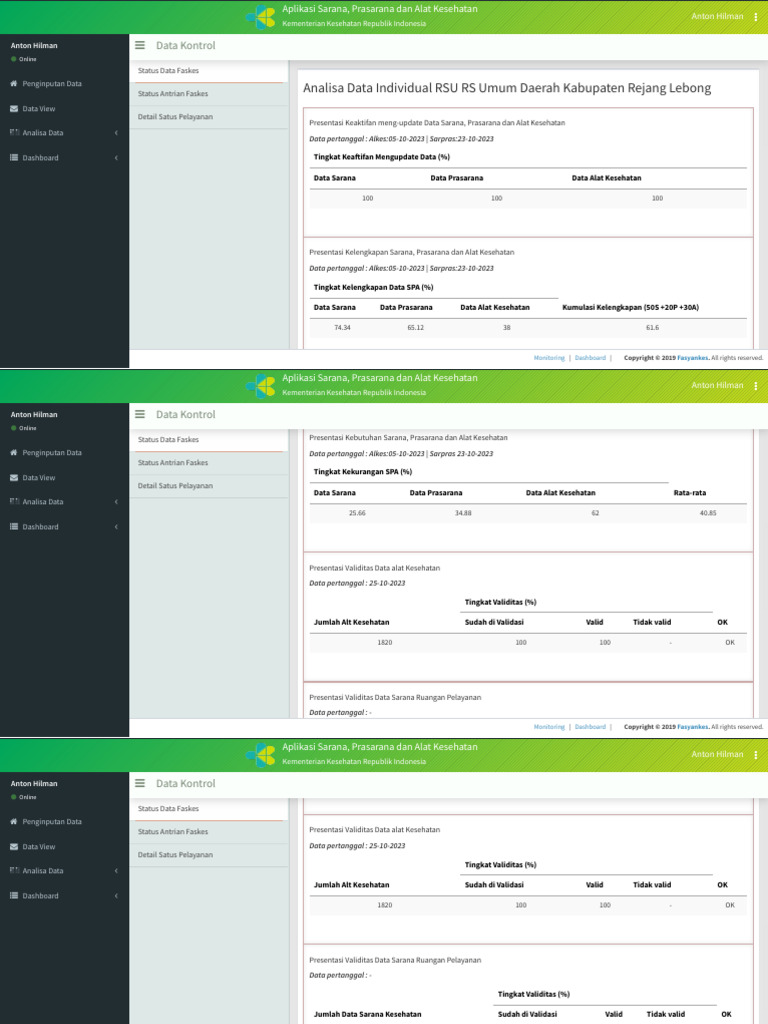Expand the Analisa Data chevron in the top sidebar
The height and width of the screenshot is (1024, 768).
[116, 133]
